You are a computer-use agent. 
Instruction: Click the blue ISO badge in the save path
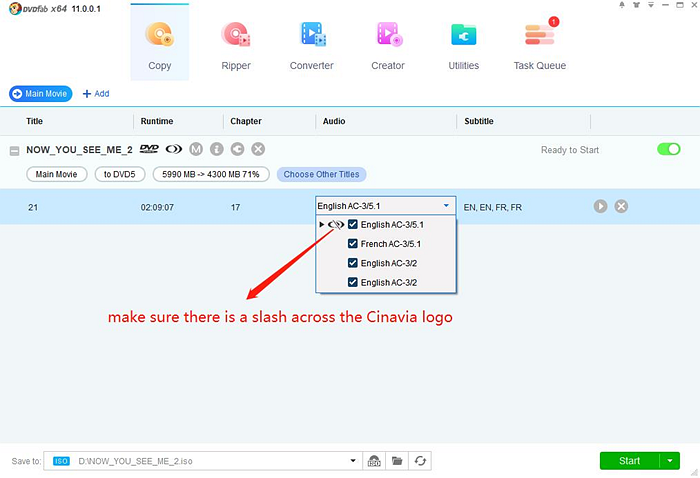point(61,461)
